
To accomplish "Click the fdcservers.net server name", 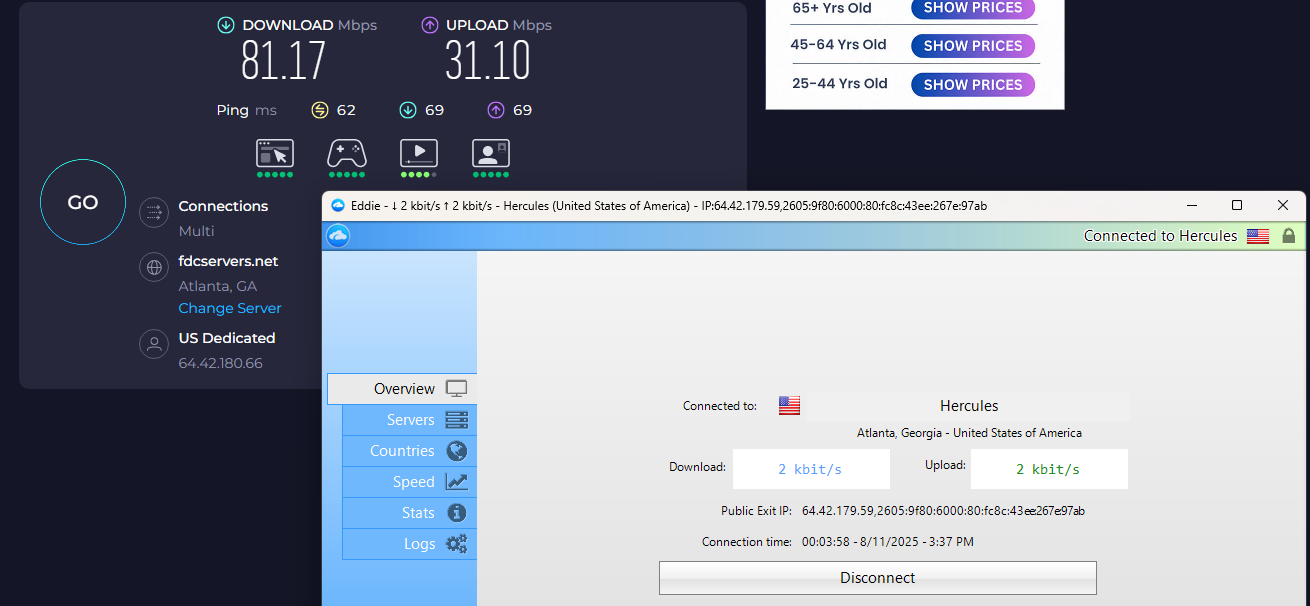I will [x=228, y=261].
